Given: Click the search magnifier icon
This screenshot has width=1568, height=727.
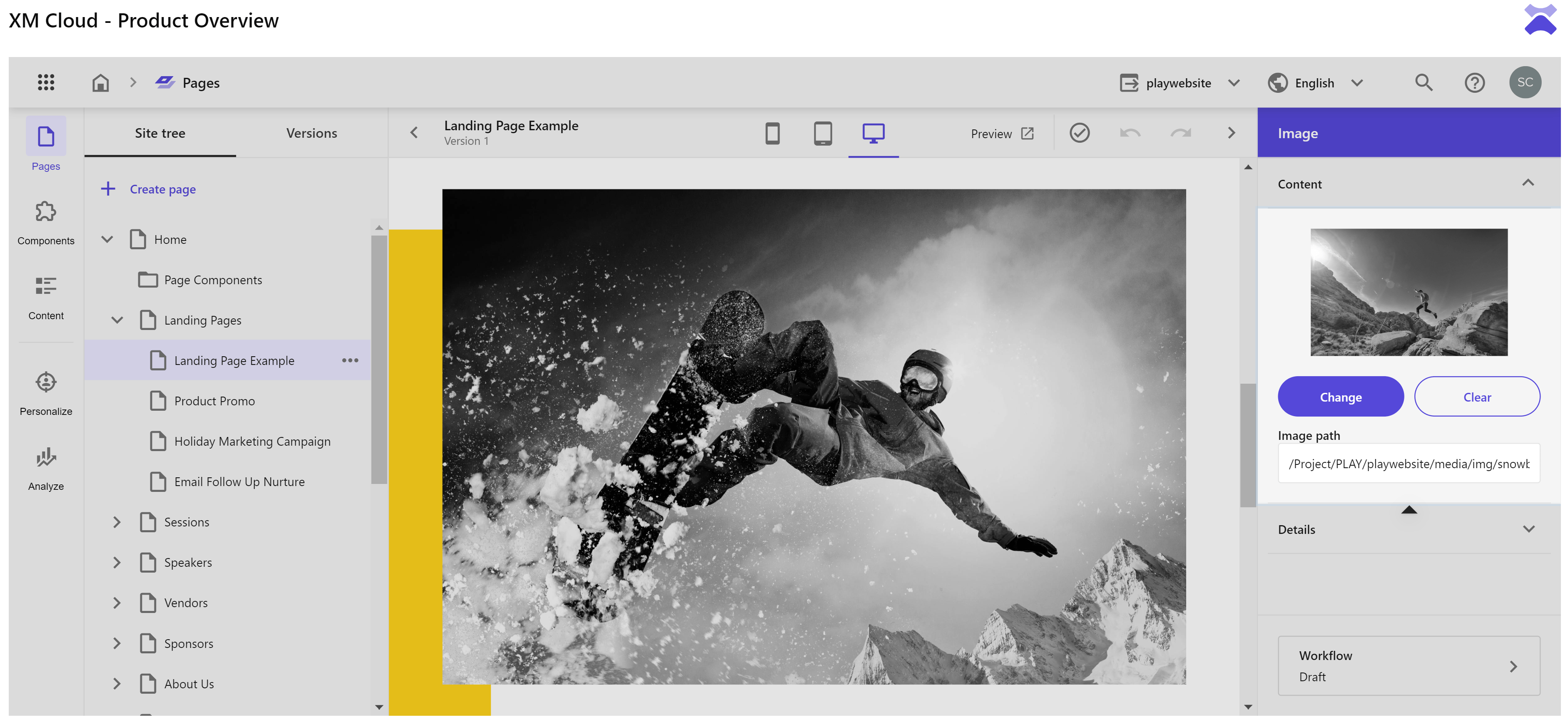Looking at the screenshot, I should point(1423,82).
